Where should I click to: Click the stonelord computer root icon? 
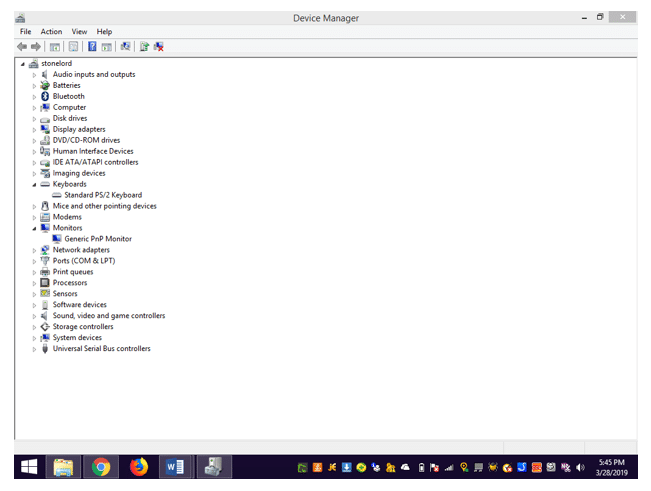[34, 64]
